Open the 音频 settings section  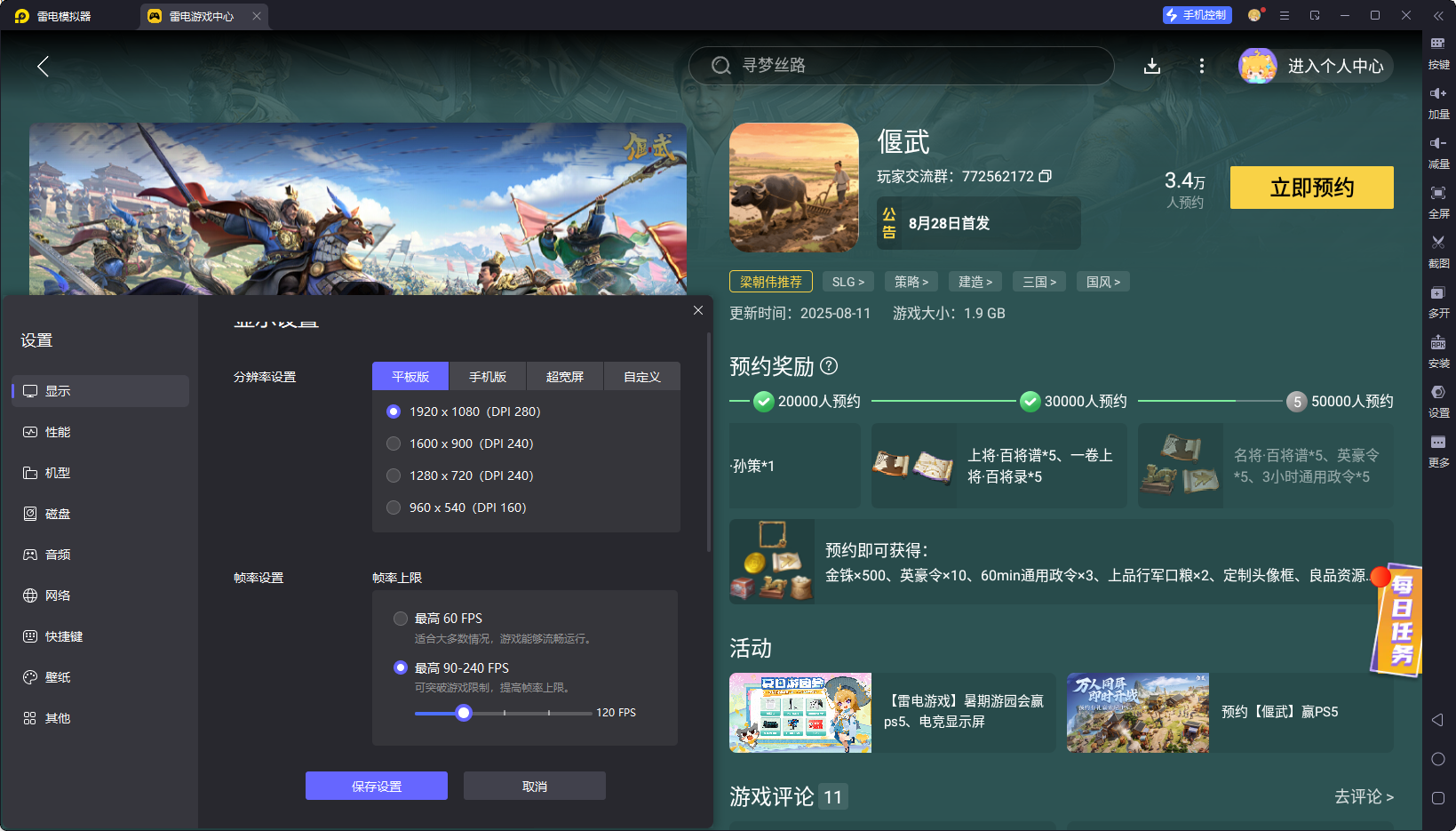click(x=58, y=554)
